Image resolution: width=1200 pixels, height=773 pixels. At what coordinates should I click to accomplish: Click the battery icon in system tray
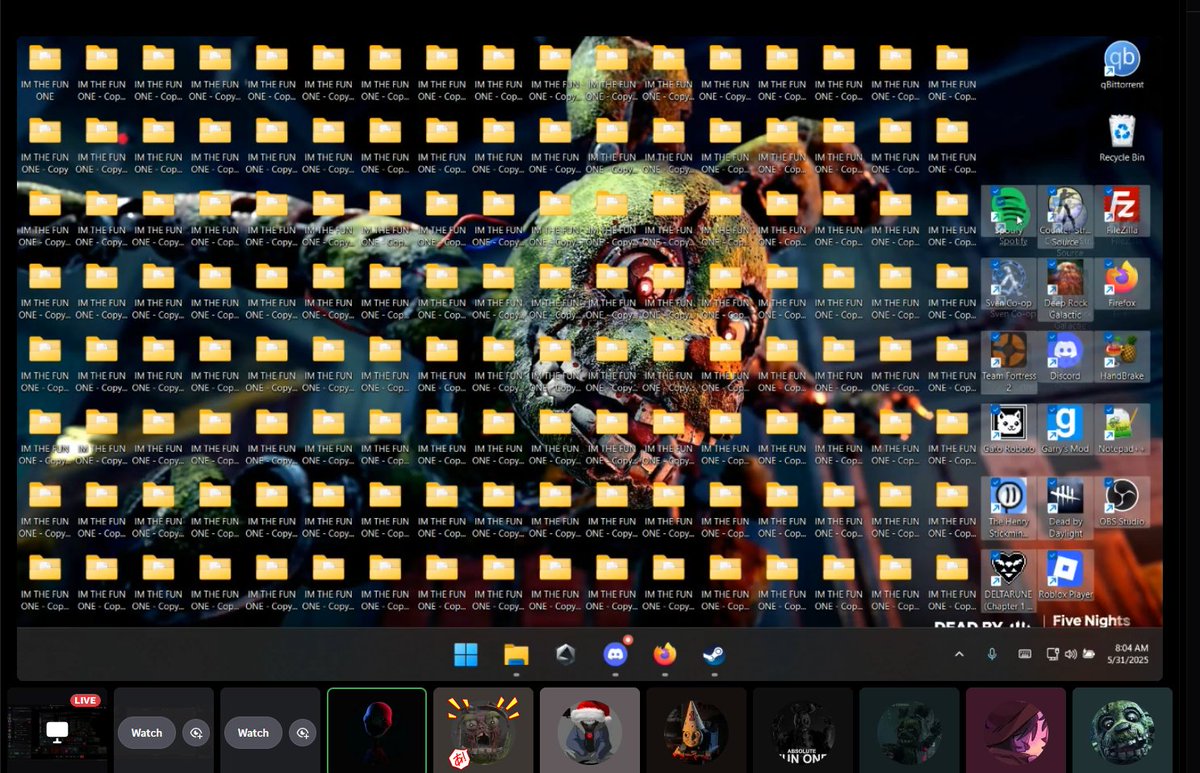click(1090, 654)
